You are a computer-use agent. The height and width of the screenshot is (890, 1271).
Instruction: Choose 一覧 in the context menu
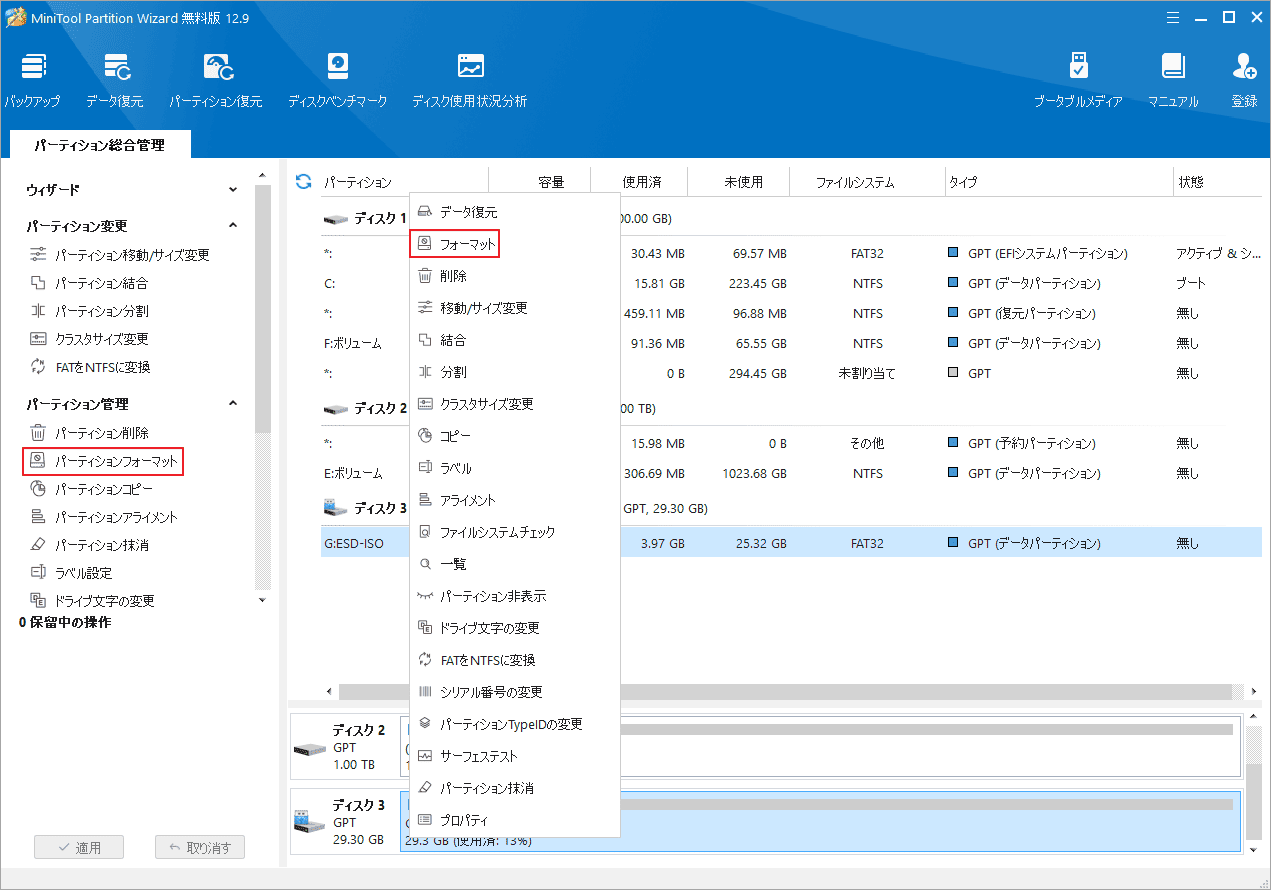pos(515,564)
